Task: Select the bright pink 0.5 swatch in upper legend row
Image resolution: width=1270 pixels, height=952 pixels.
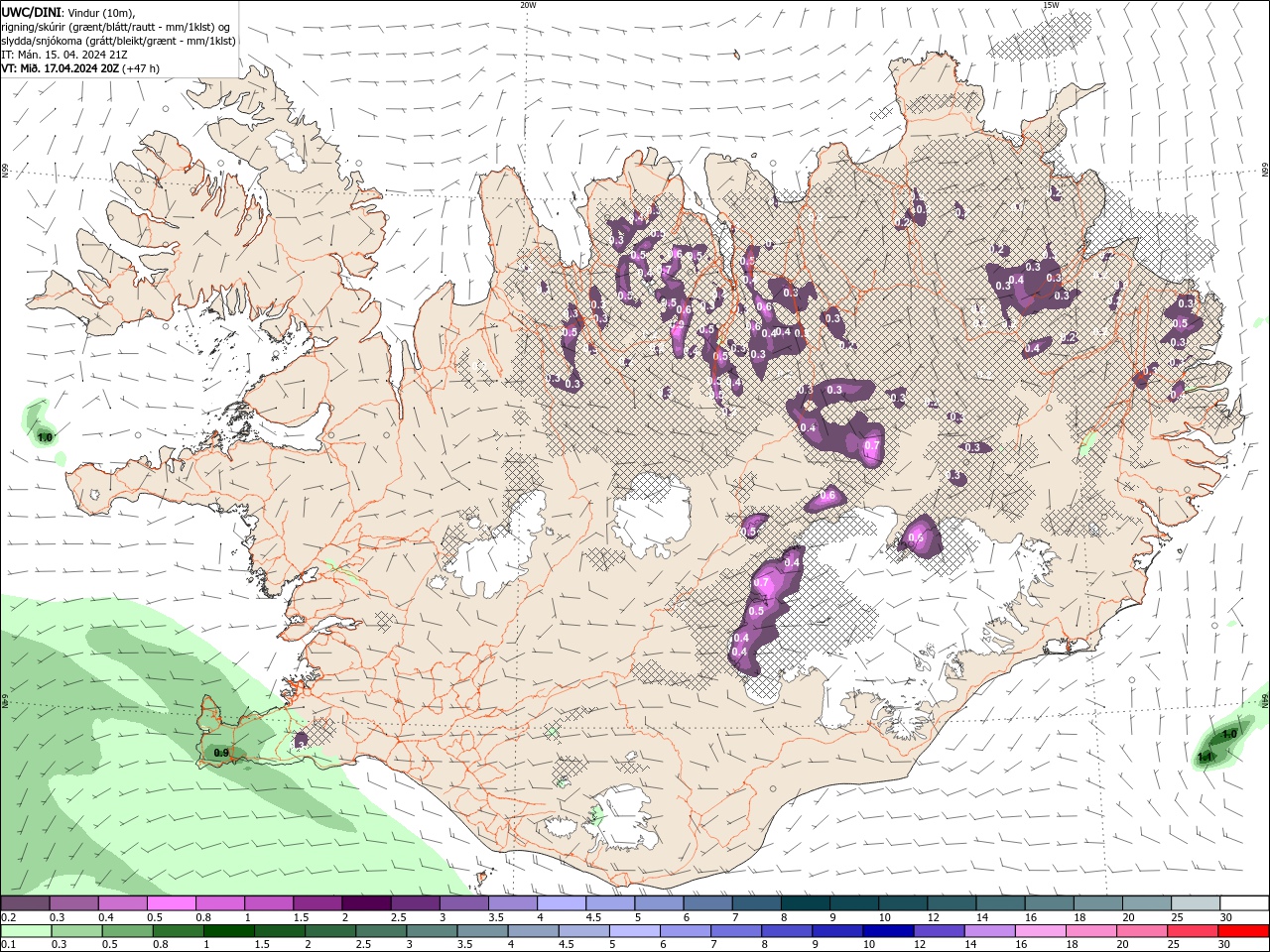Action: pyautogui.click(x=171, y=903)
